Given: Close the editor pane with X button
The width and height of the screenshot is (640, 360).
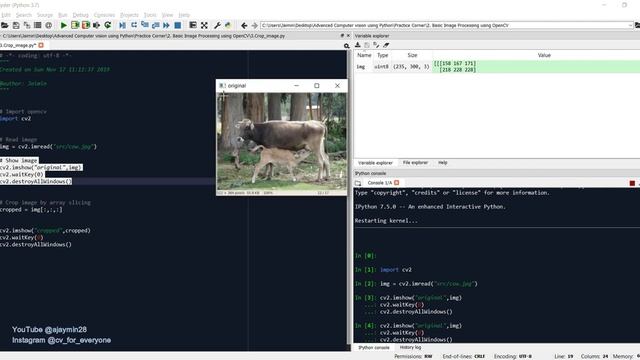Looking at the screenshot, I should pos(348,36).
